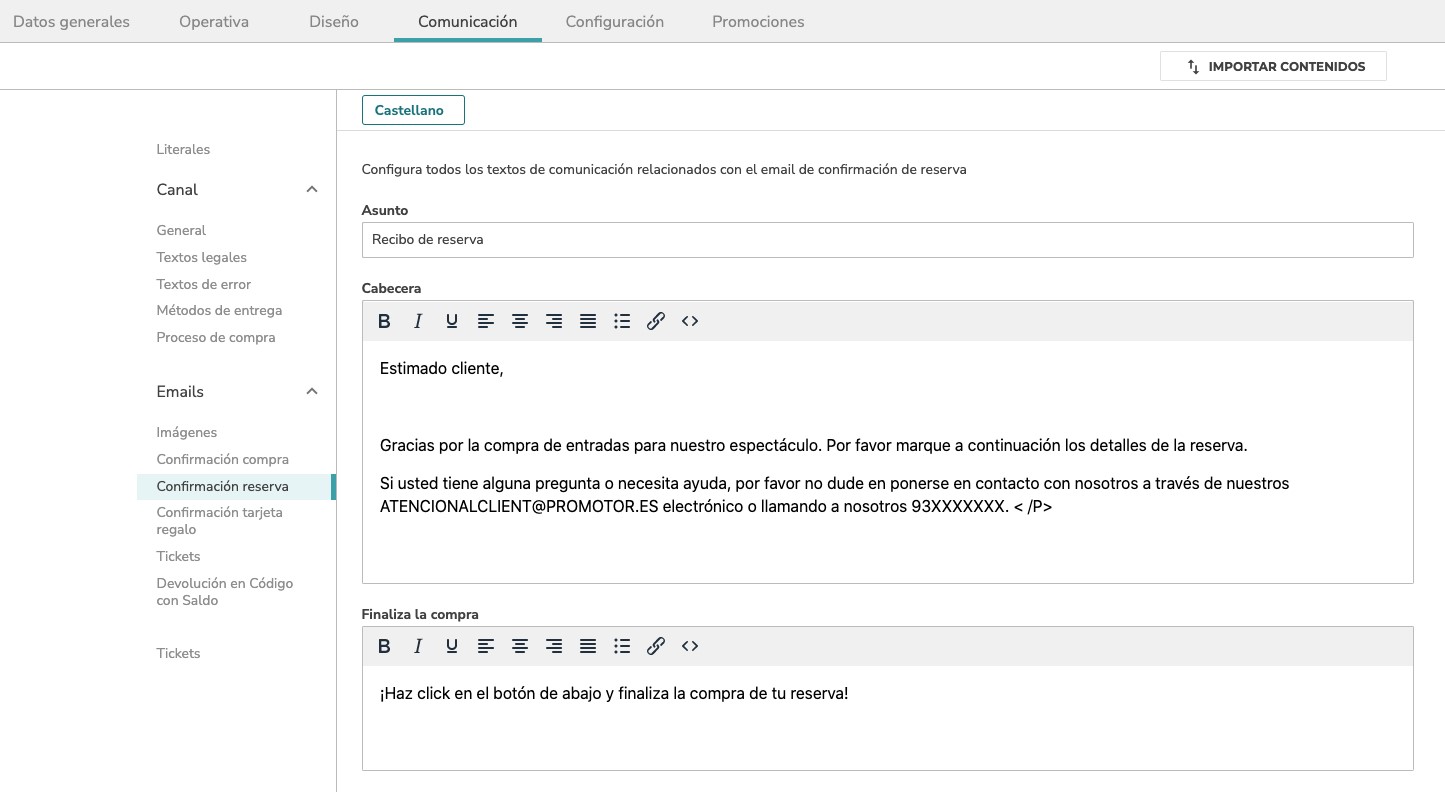Switch to the Configuración tab
1445x792 pixels.
tap(615, 21)
